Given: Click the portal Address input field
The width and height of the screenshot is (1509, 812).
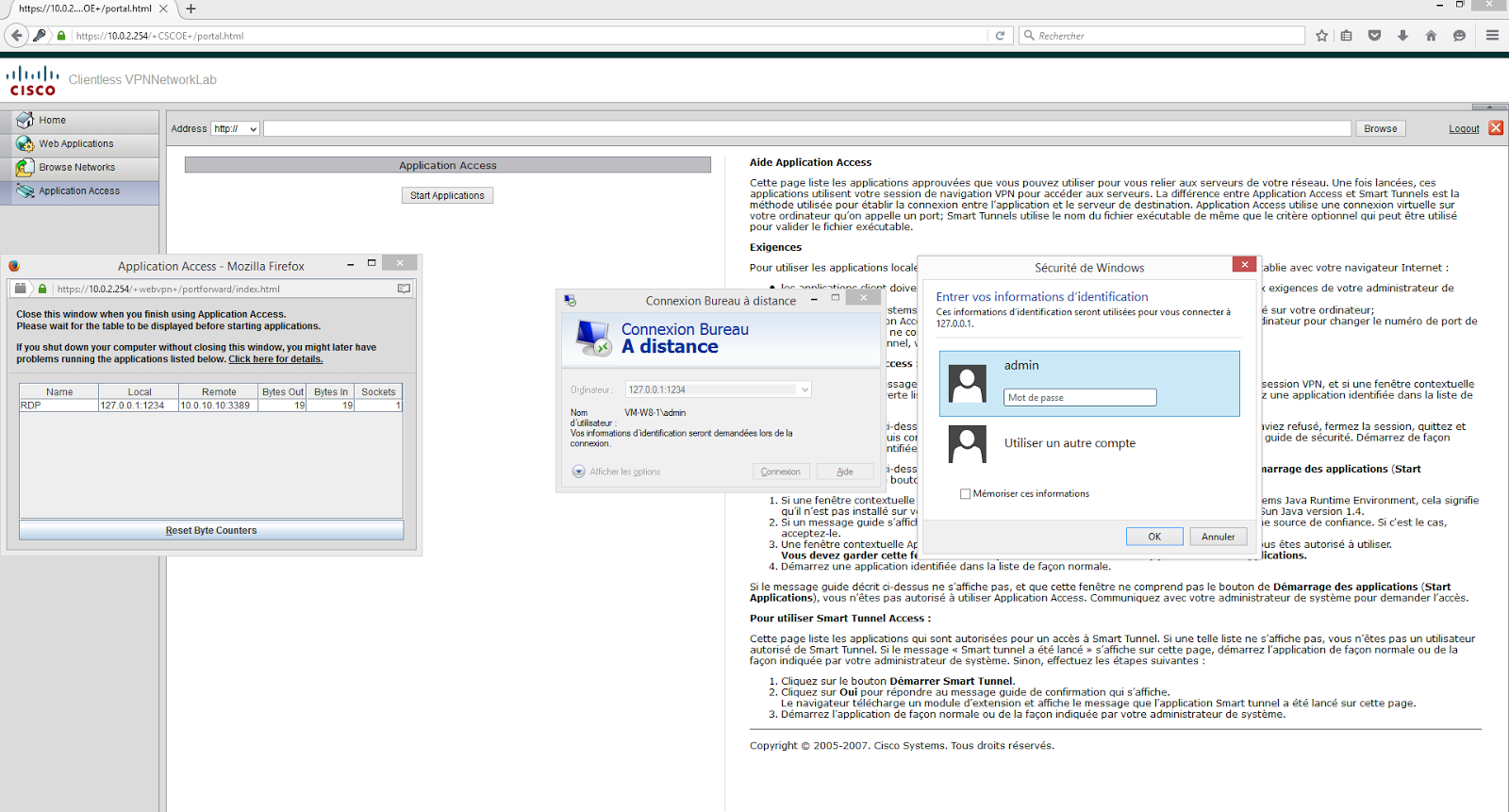Looking at the screenshot, I should 807,128.
